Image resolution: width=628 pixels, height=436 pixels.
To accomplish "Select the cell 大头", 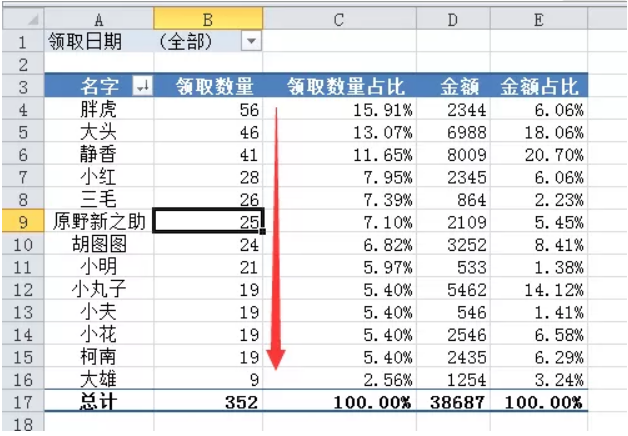I will tap(99, 131).
